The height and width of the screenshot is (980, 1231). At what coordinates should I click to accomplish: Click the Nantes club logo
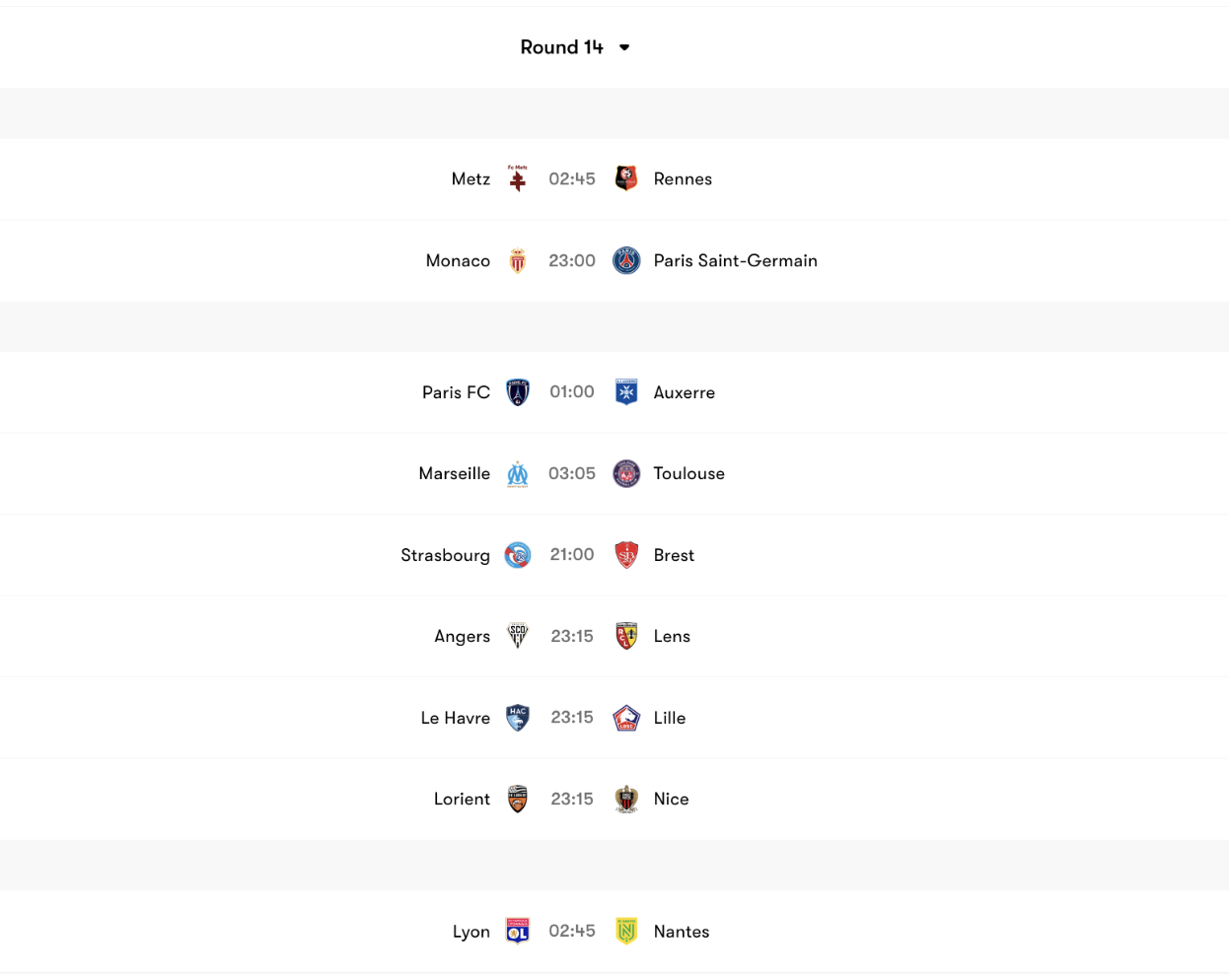626,931
